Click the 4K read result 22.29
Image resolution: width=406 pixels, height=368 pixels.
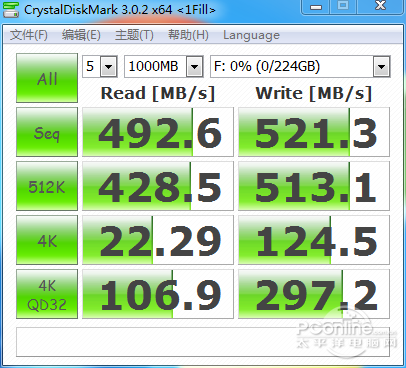(x=158, y=240)
